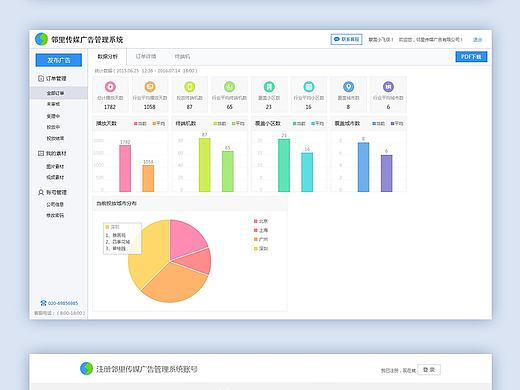Select 全部订单 in the sidebar
This screenshot has height=390, width=520.
click(59, 93)
